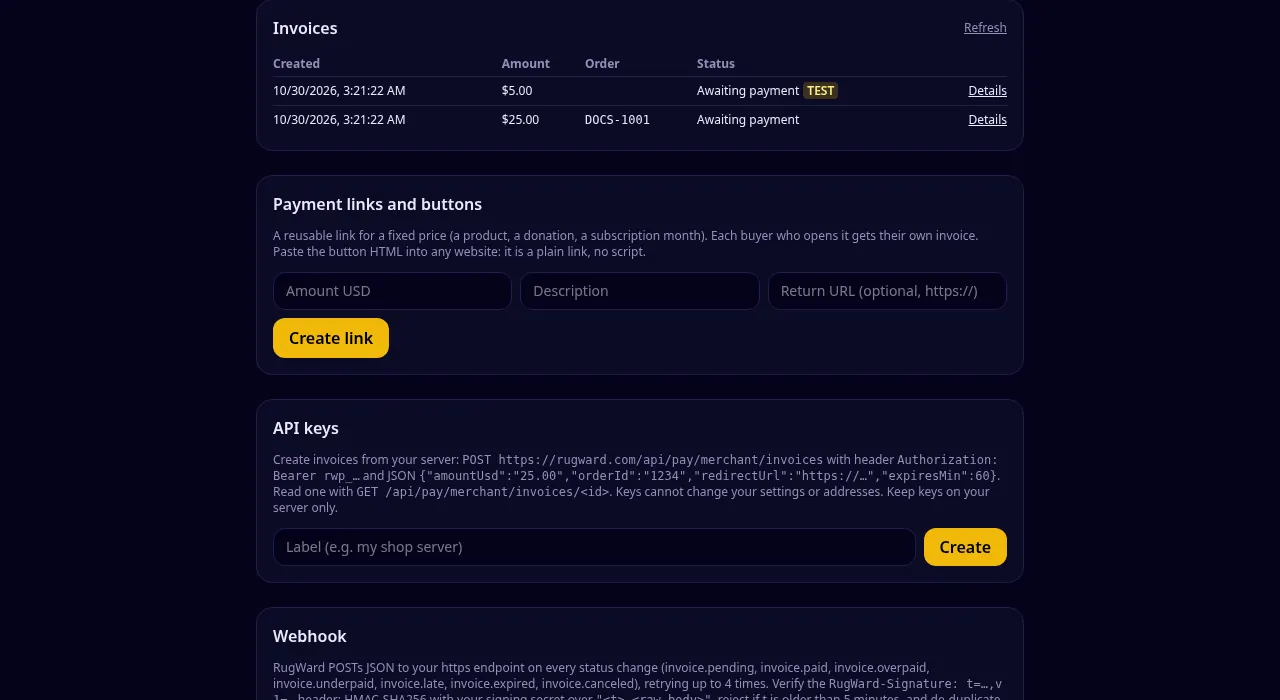This screenshot has width=1280, height=700.
Task: Select the DOCS-1001 order ID text
Action: coord(617,120)
